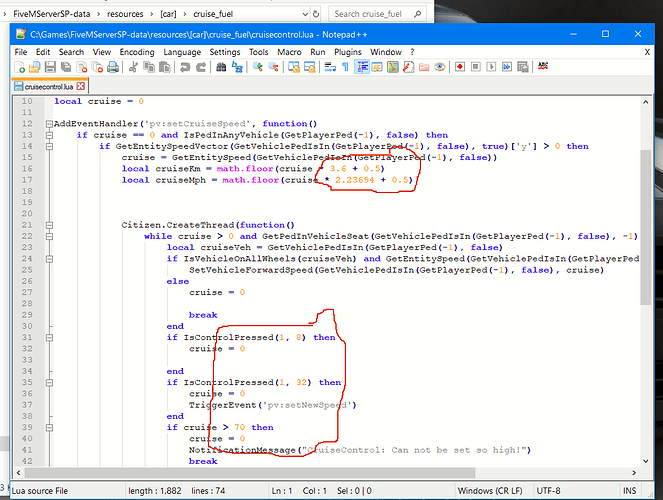Open the Search menu

tap(71, 52)
